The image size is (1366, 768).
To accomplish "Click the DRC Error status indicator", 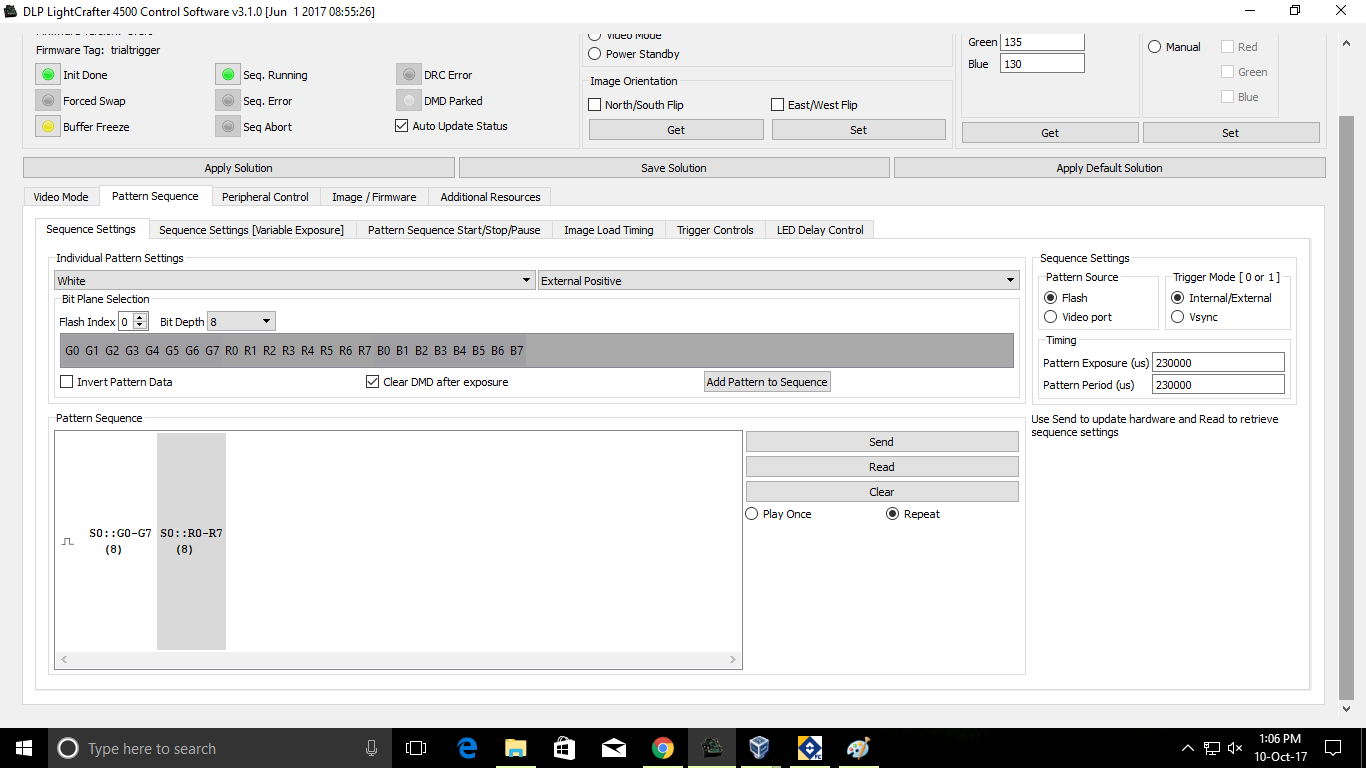I will [x=408, y=75].
